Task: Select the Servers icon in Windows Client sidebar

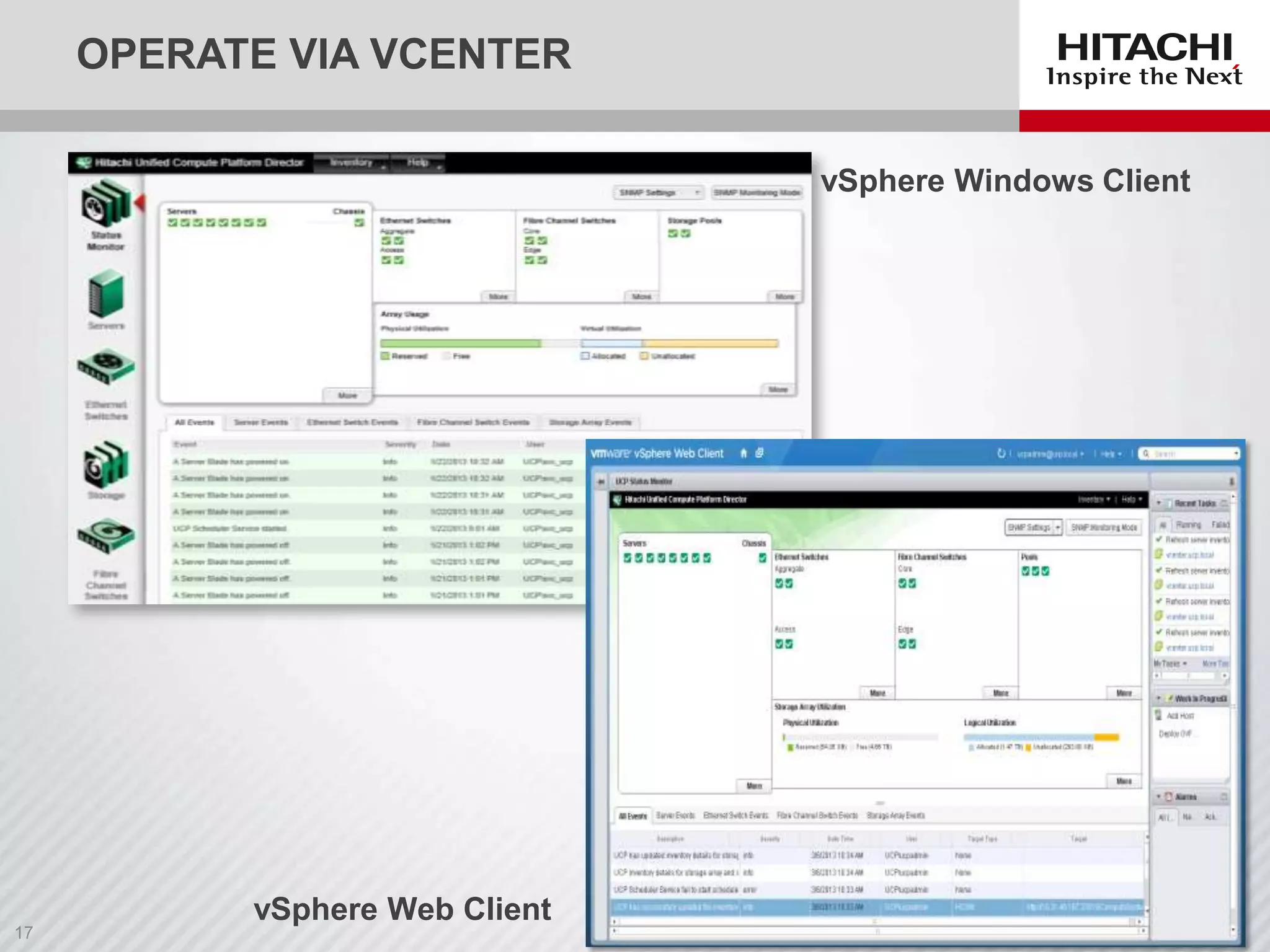Action: [x=106, y=293]
